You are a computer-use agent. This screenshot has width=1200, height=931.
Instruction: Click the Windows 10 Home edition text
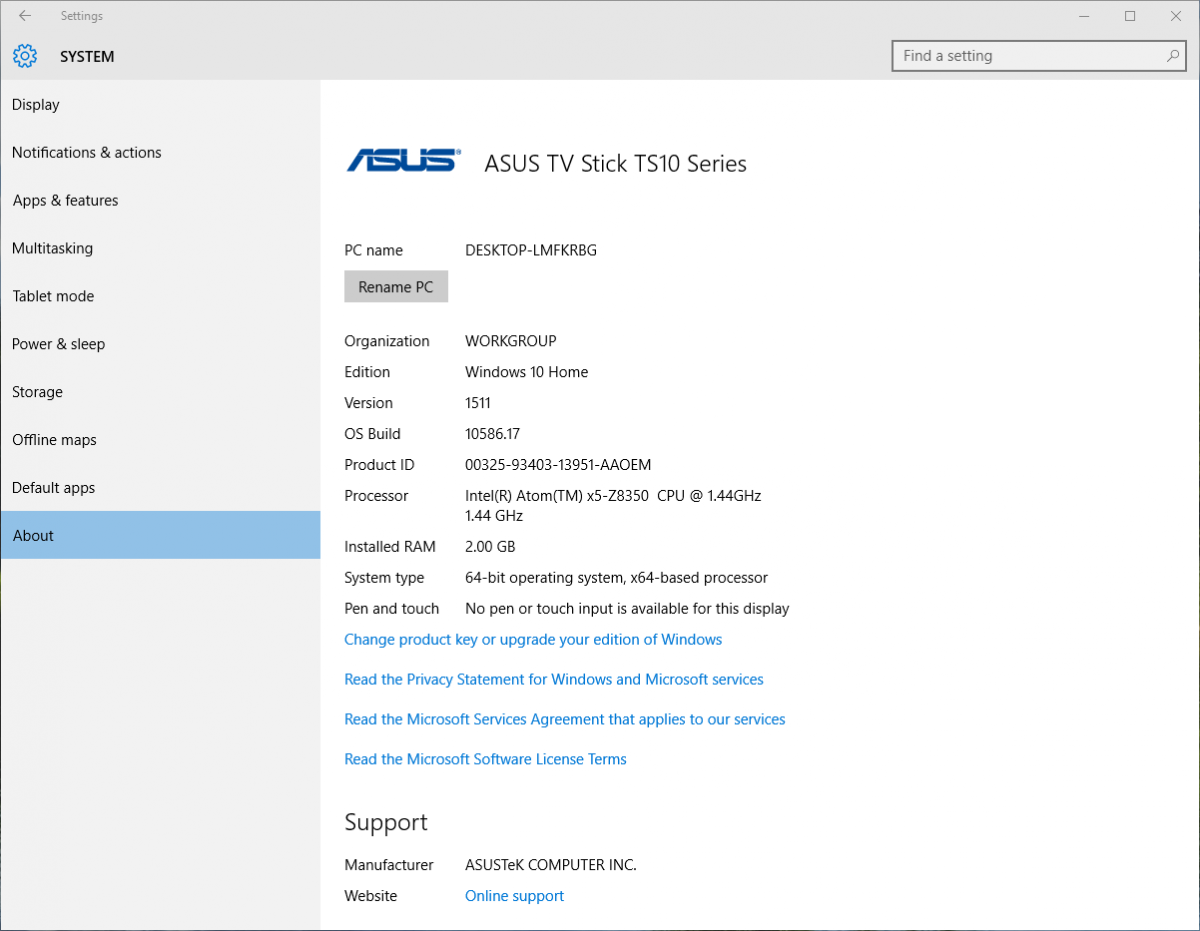[x=527, y=372]
